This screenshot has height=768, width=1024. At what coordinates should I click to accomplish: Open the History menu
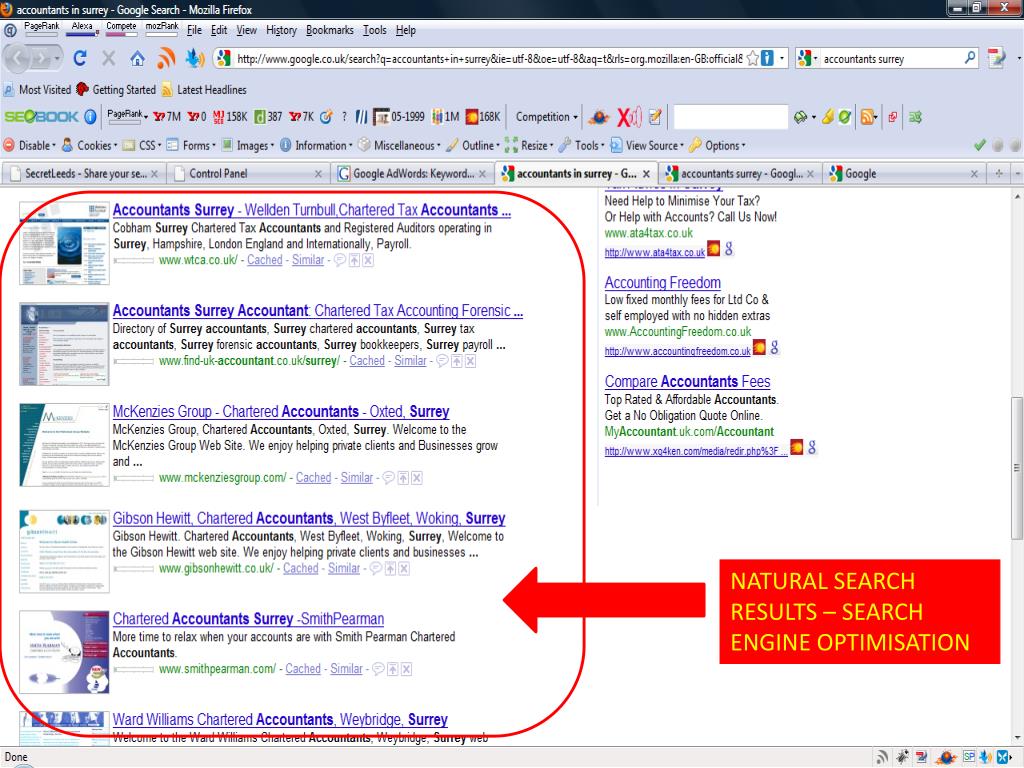[x=281, y=30]
